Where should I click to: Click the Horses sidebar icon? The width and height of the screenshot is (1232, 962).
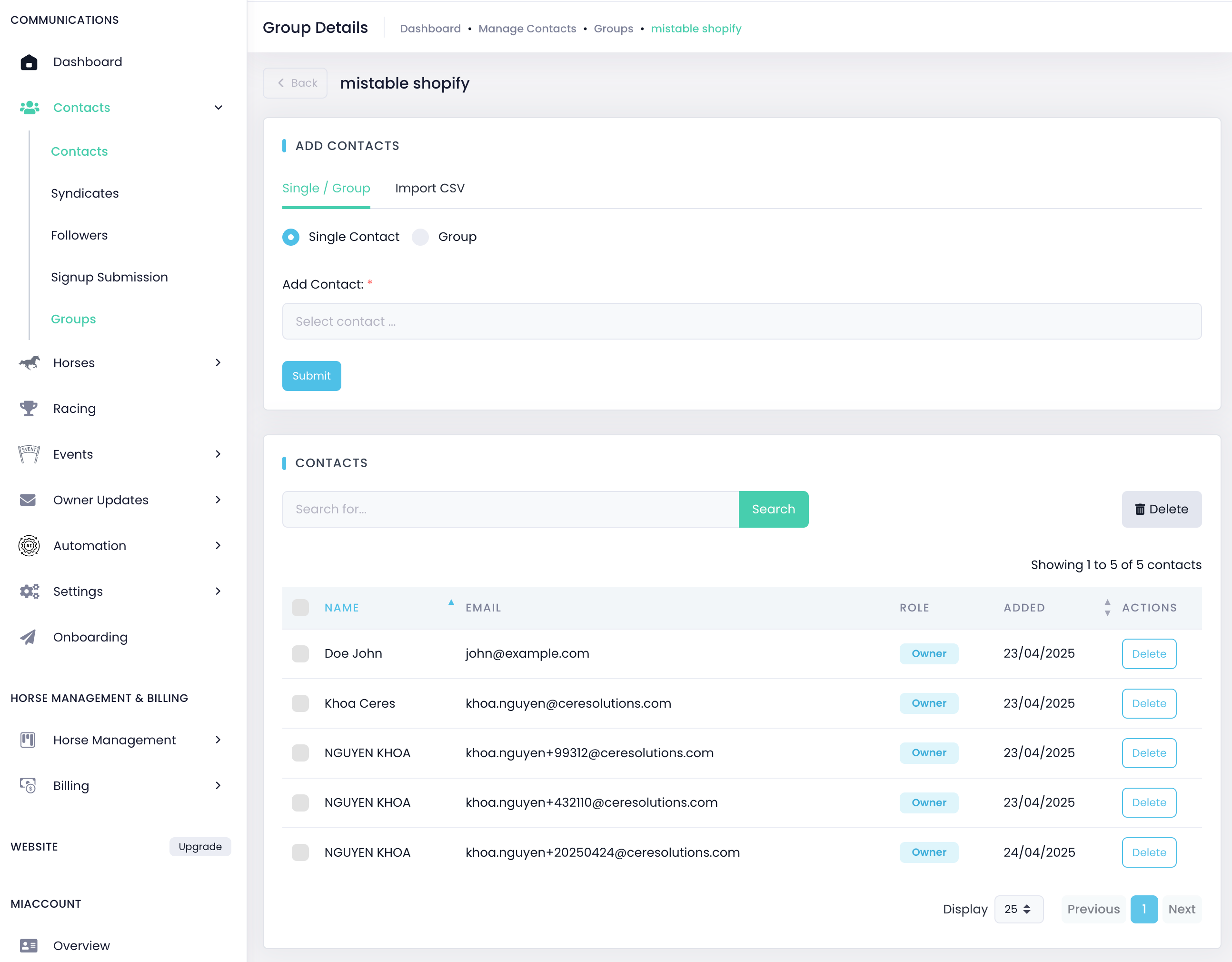point(29,363)
